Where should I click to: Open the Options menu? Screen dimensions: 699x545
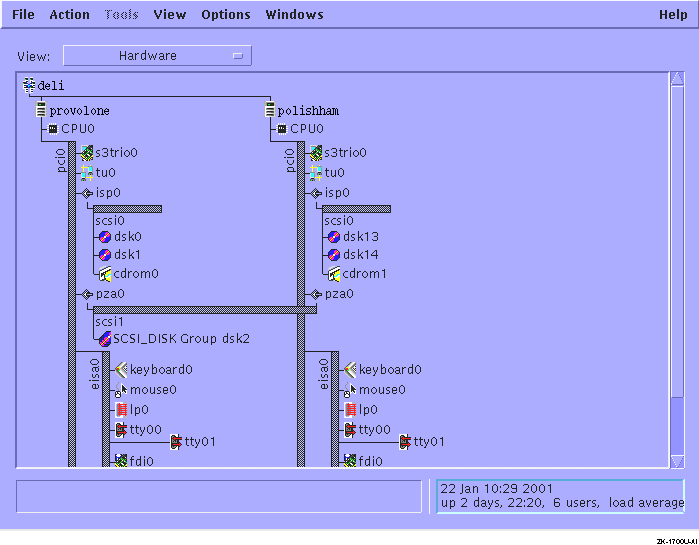(225, 14)
